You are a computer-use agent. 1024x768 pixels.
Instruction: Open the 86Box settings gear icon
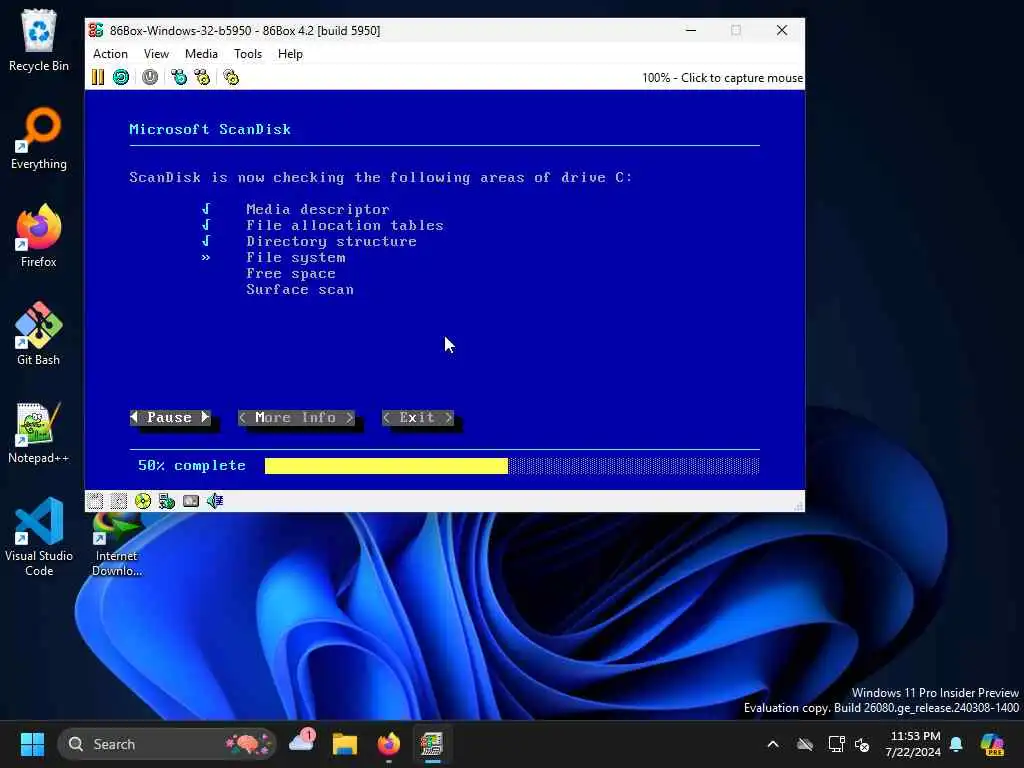tap(231, 77)
